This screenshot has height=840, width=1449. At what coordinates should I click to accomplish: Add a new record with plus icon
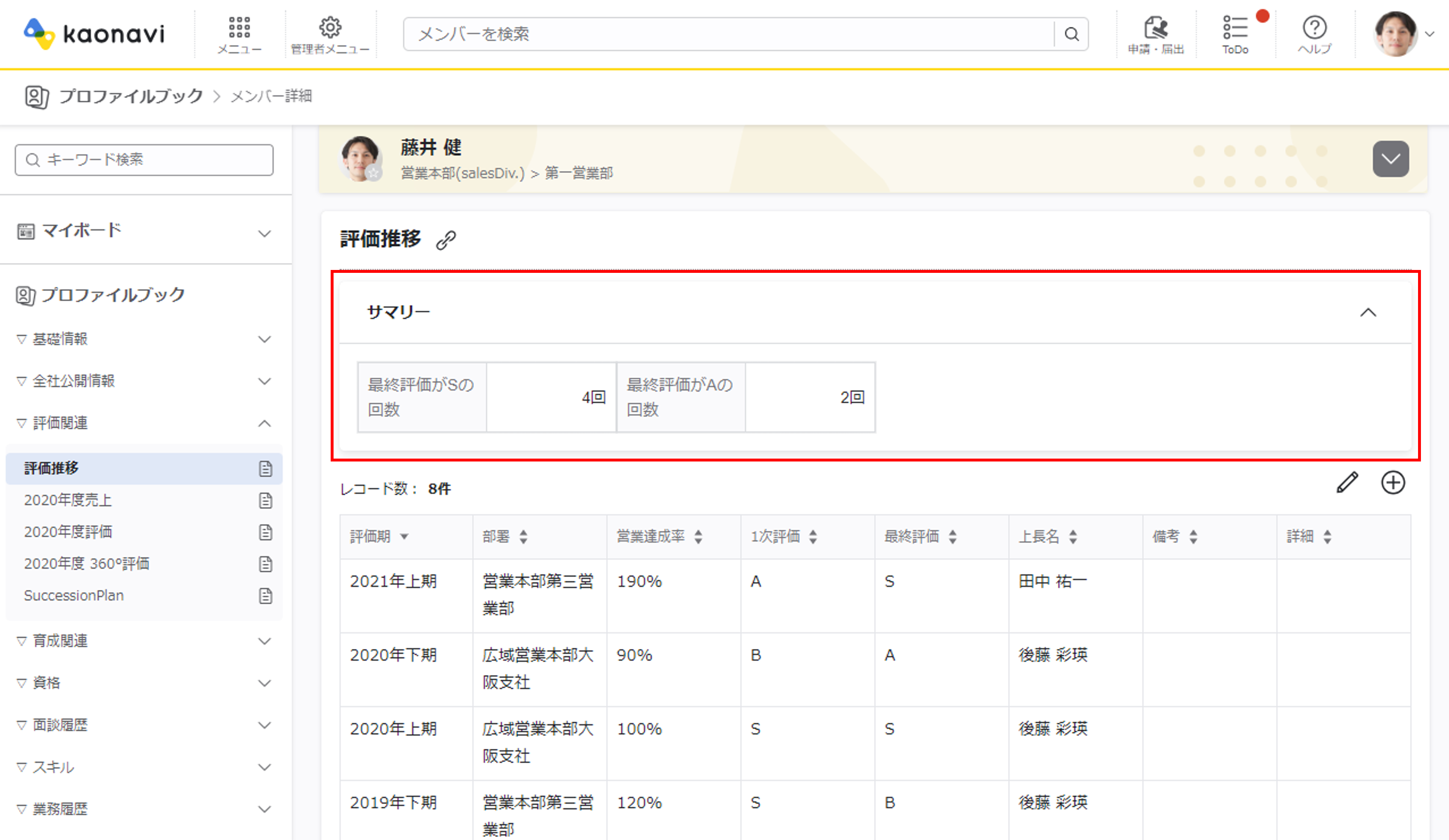click(x=1393, y=483)
